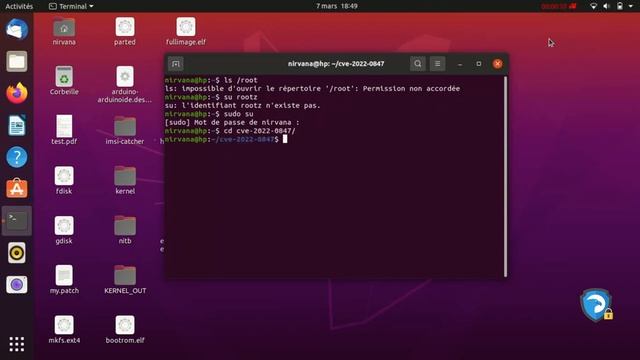Select the gdisk file on desktop
The height and width of the screenshot is (360, 640).
coord(64,230)
